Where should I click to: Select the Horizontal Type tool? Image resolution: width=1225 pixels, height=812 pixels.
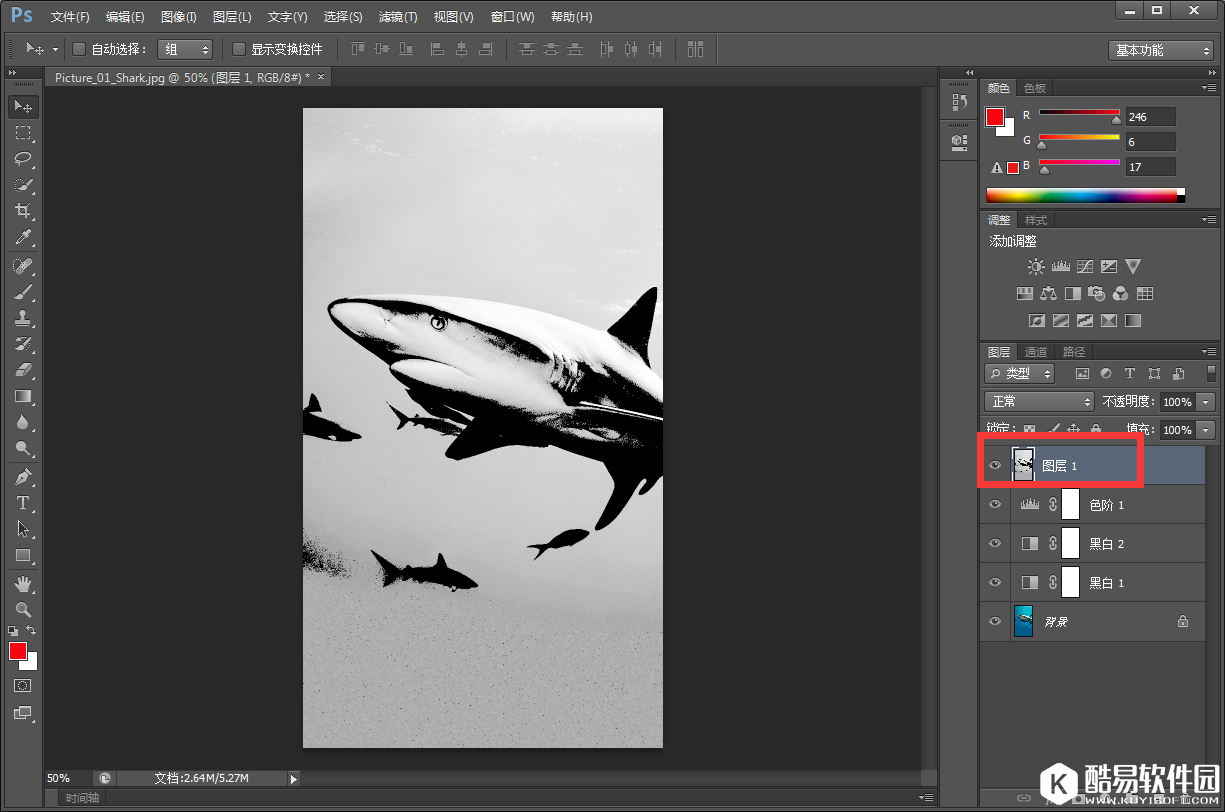[23, 503]
